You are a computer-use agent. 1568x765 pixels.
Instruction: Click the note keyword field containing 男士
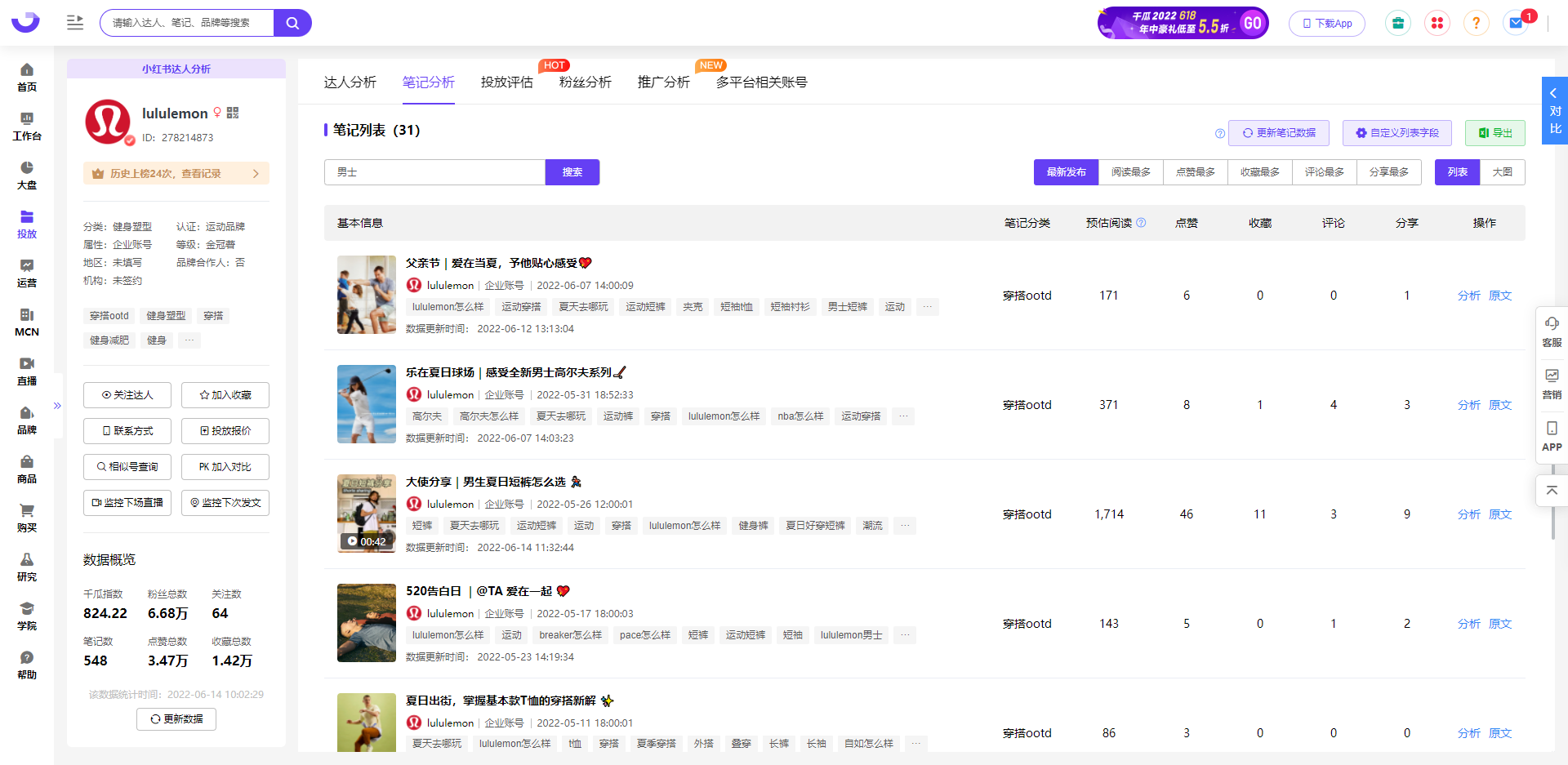pyautogui.click(x=434, y=172)
